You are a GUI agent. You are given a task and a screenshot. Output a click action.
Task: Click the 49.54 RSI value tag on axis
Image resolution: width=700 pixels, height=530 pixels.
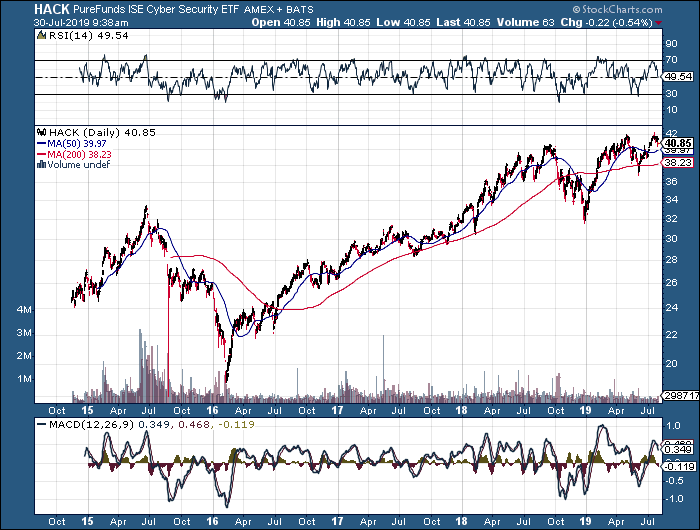(x=679, y=77)
